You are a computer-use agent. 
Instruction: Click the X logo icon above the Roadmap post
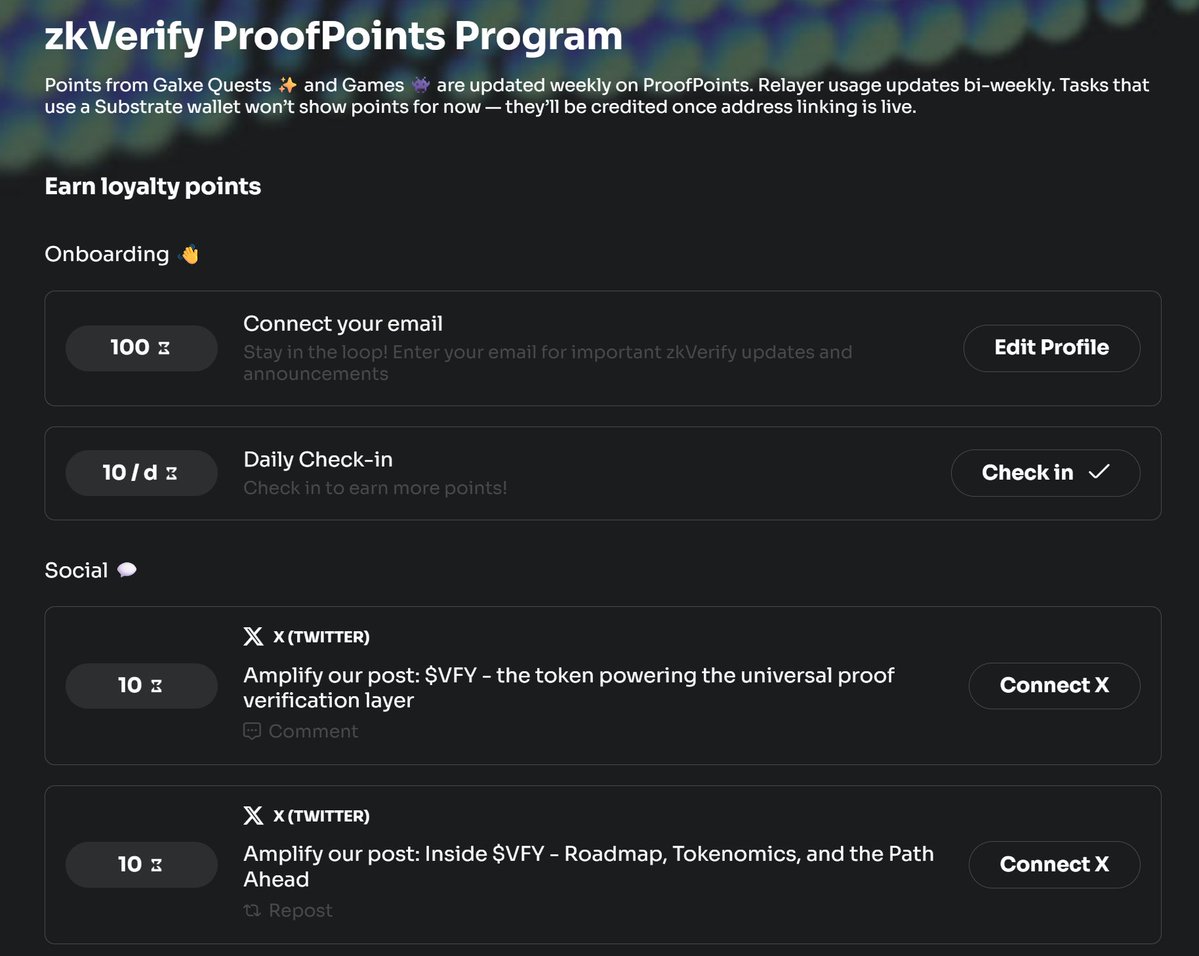253,815
